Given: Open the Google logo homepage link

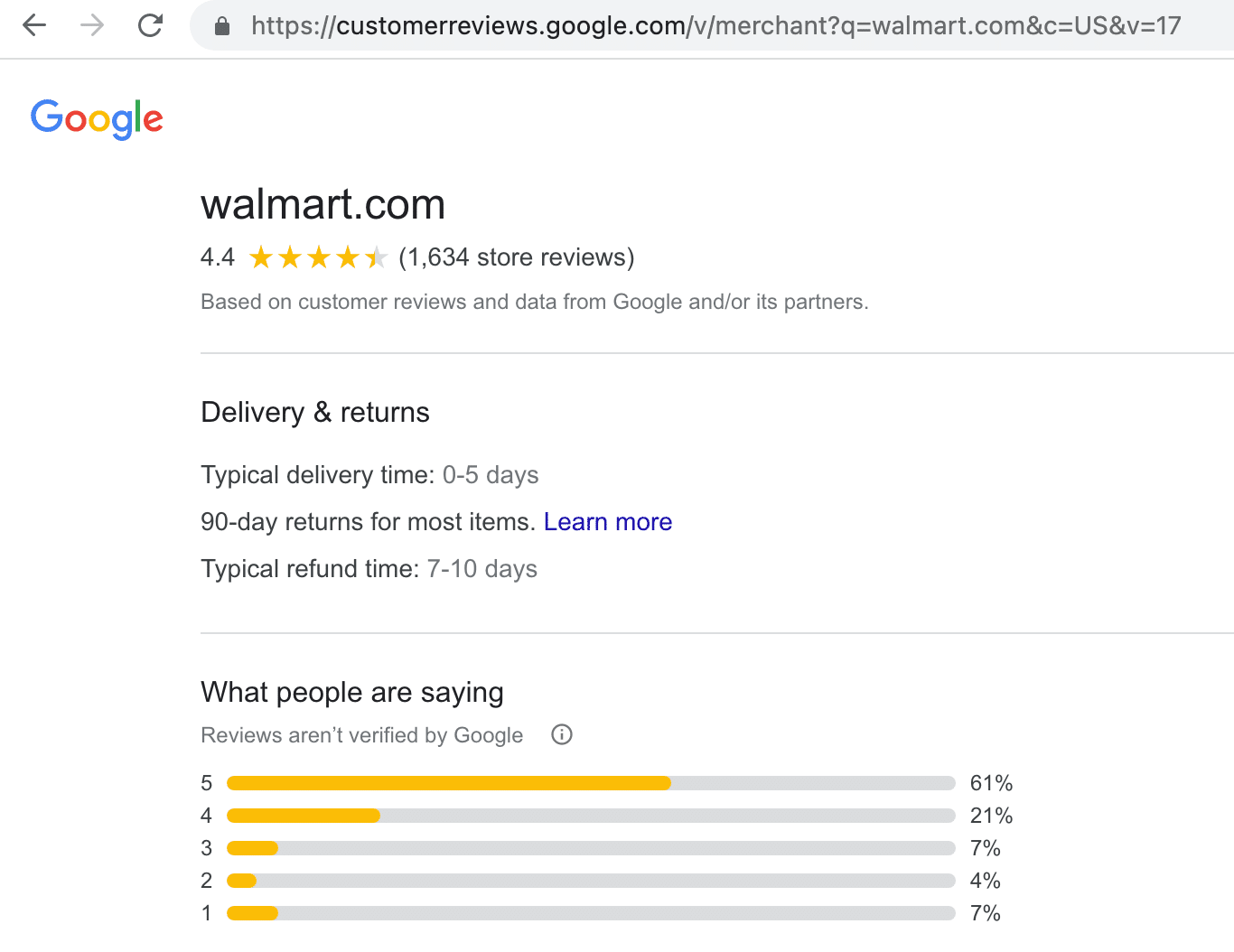Looking at the screenshot, I should tap(97, 119).
